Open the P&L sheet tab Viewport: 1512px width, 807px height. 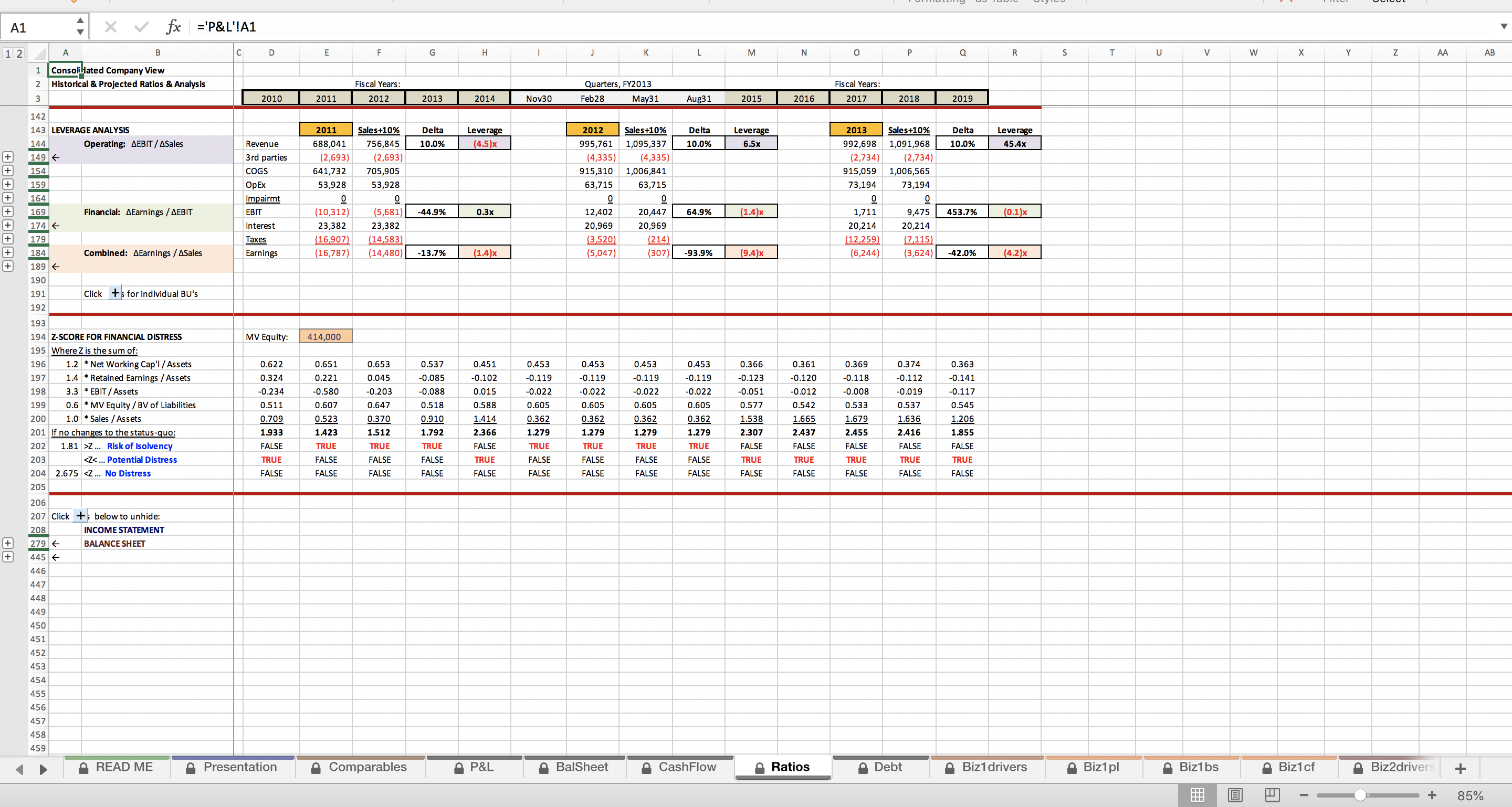[x=474, y=767]
